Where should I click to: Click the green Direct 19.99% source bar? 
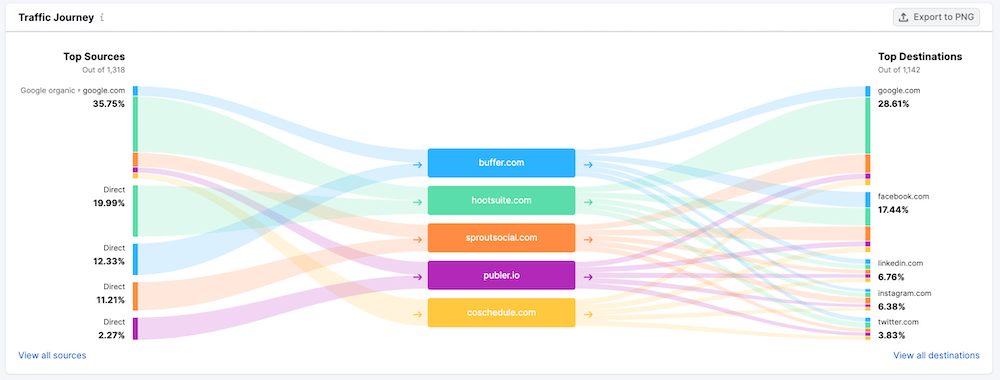click(135, 211)
